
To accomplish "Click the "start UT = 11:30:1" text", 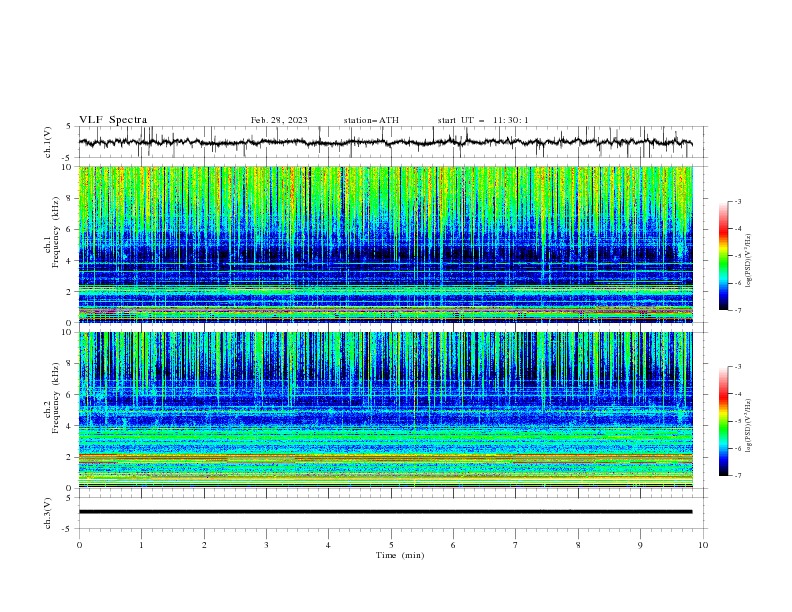I will point(483,120).
